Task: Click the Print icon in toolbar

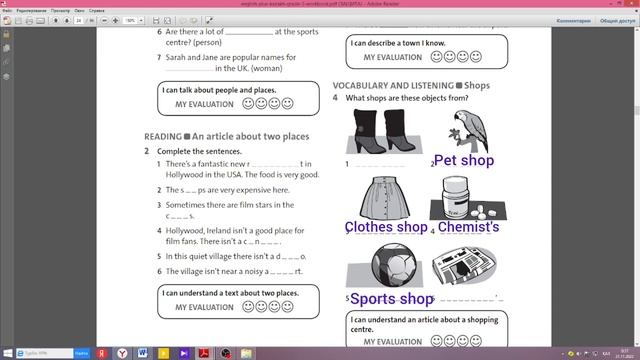Action: pos(29,20)
